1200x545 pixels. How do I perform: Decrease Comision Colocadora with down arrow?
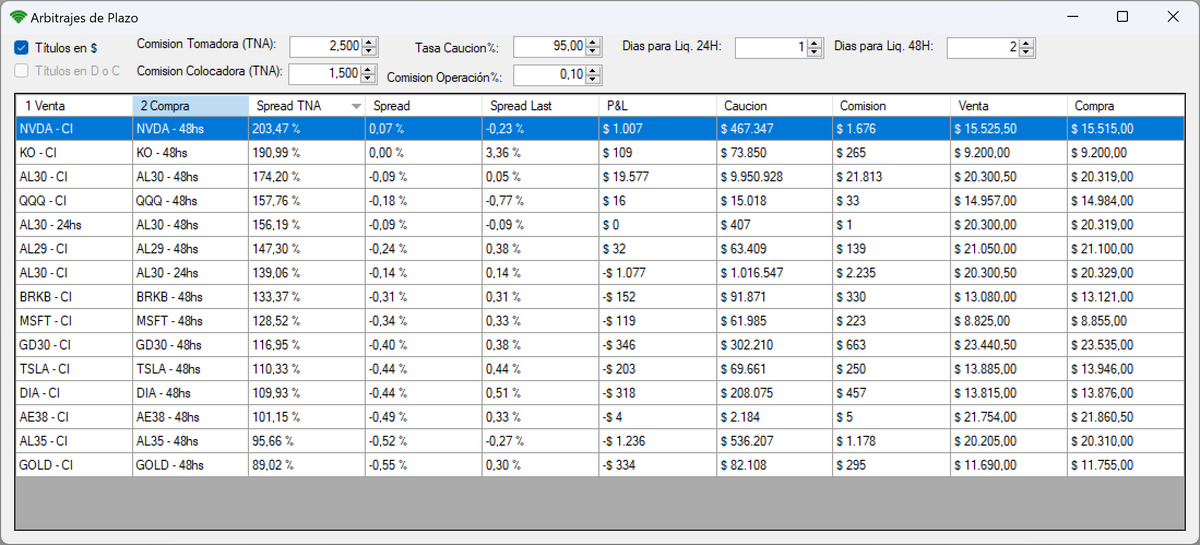[x=370, y=78]
